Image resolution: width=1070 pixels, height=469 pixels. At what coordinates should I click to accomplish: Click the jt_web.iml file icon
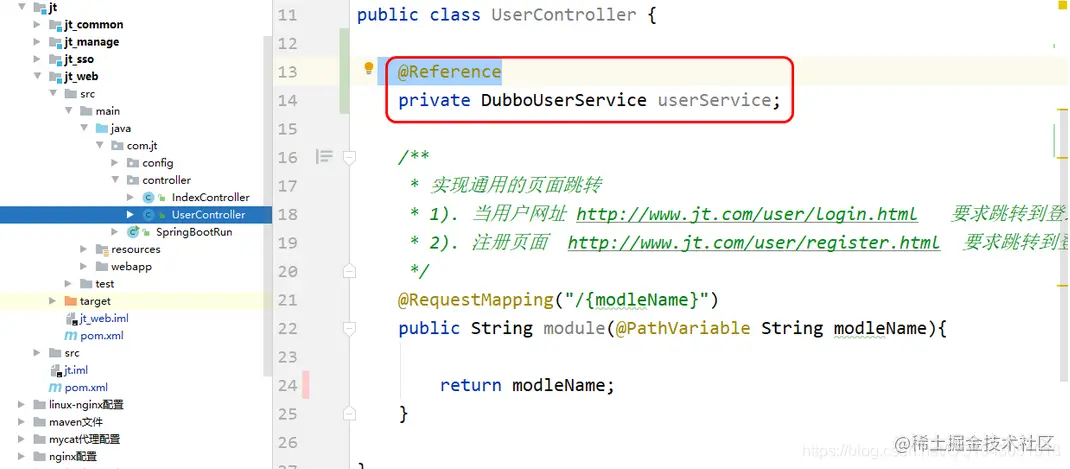[72, 318]
